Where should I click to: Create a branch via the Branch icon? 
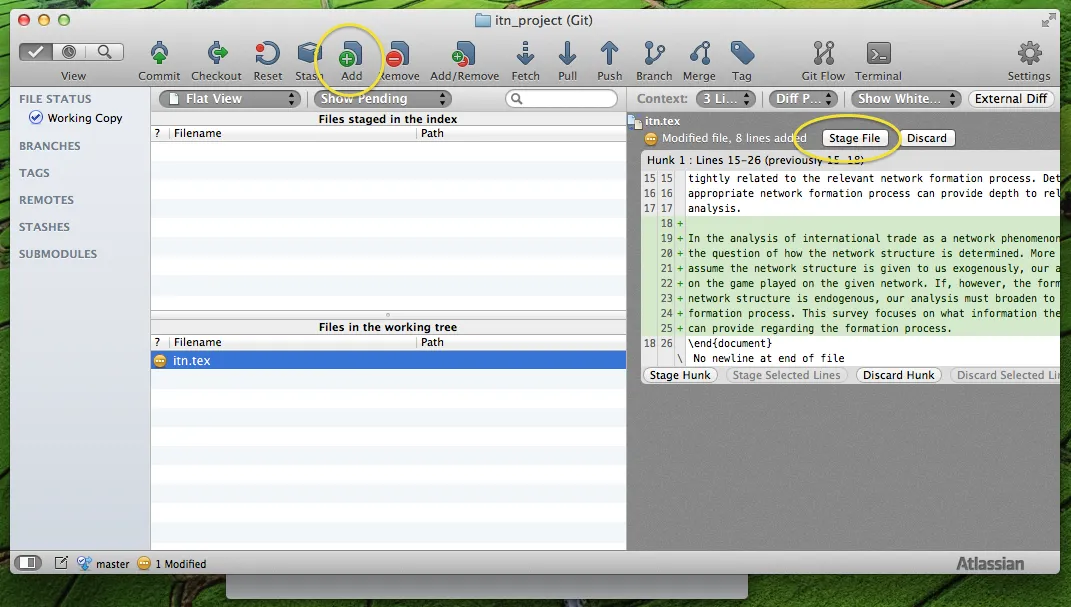[653, 54]
